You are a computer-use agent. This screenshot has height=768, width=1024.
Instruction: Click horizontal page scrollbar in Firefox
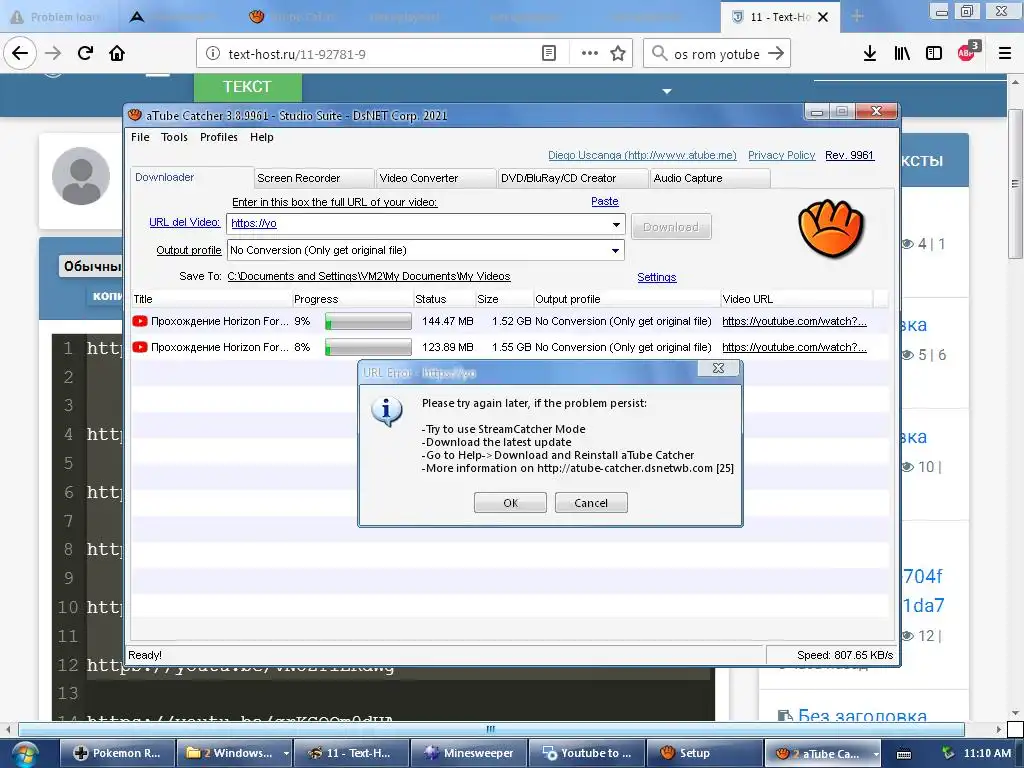[x=491, y=729]
